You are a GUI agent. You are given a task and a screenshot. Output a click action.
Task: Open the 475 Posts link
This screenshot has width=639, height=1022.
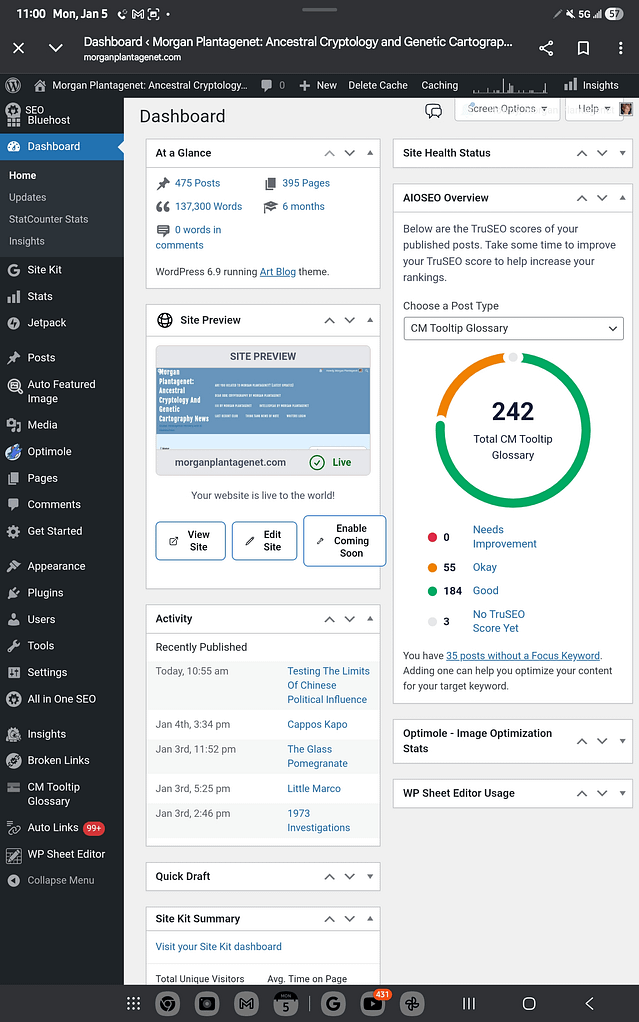(x=197, y=183)
